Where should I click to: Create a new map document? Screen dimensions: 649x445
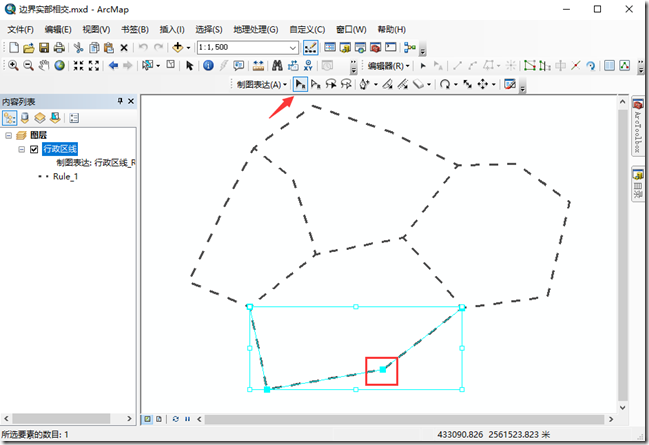14,48
